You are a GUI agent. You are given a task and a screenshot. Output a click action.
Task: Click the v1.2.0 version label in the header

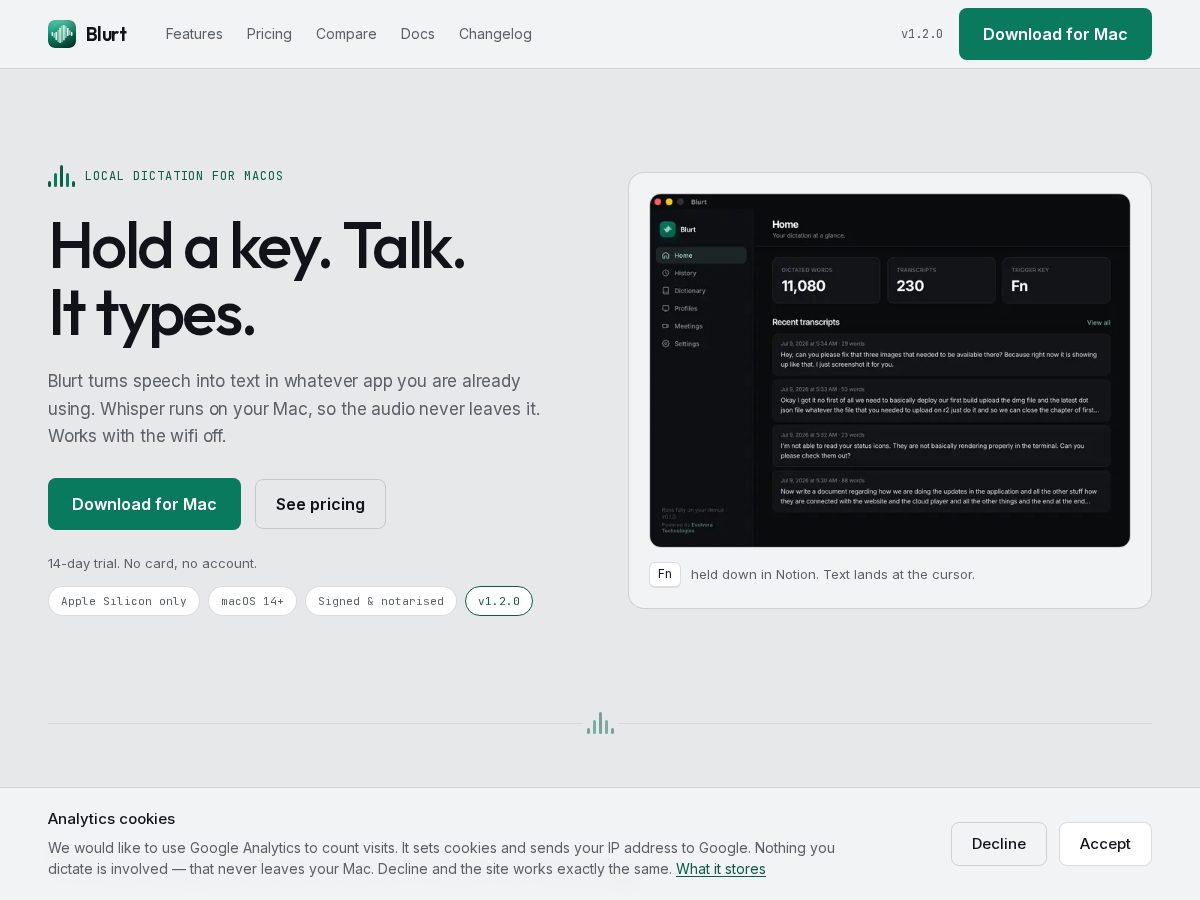(x=922, y=34)
